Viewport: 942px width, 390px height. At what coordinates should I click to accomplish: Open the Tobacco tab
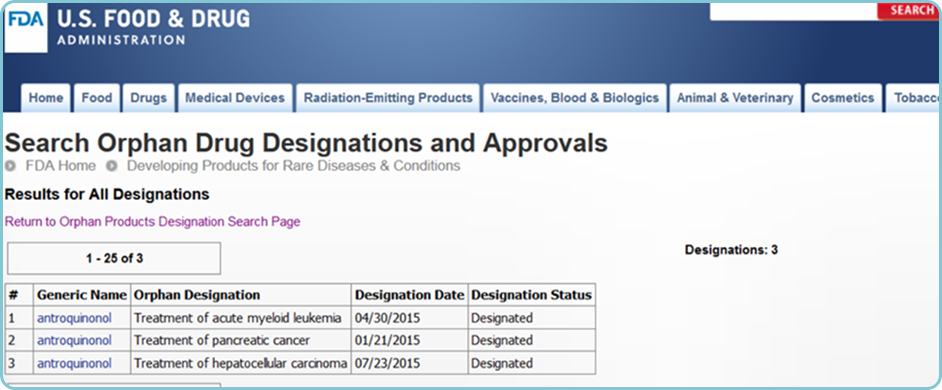point(914,98)
